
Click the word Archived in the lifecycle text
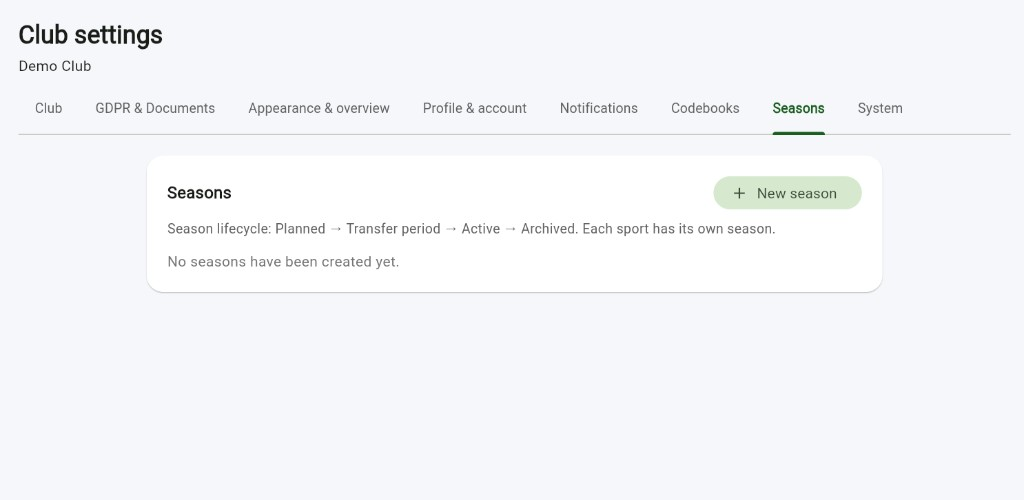coord(549,229)
